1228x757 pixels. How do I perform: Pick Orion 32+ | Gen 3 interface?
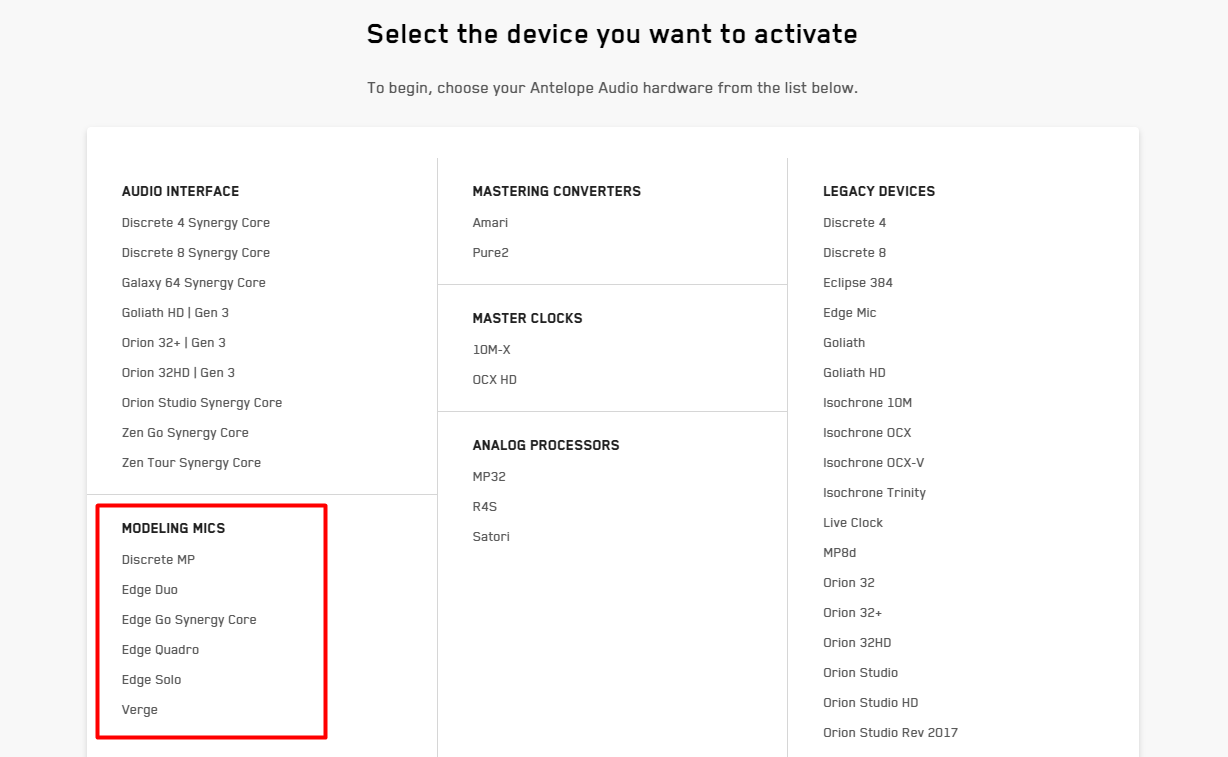pos(174,343)
